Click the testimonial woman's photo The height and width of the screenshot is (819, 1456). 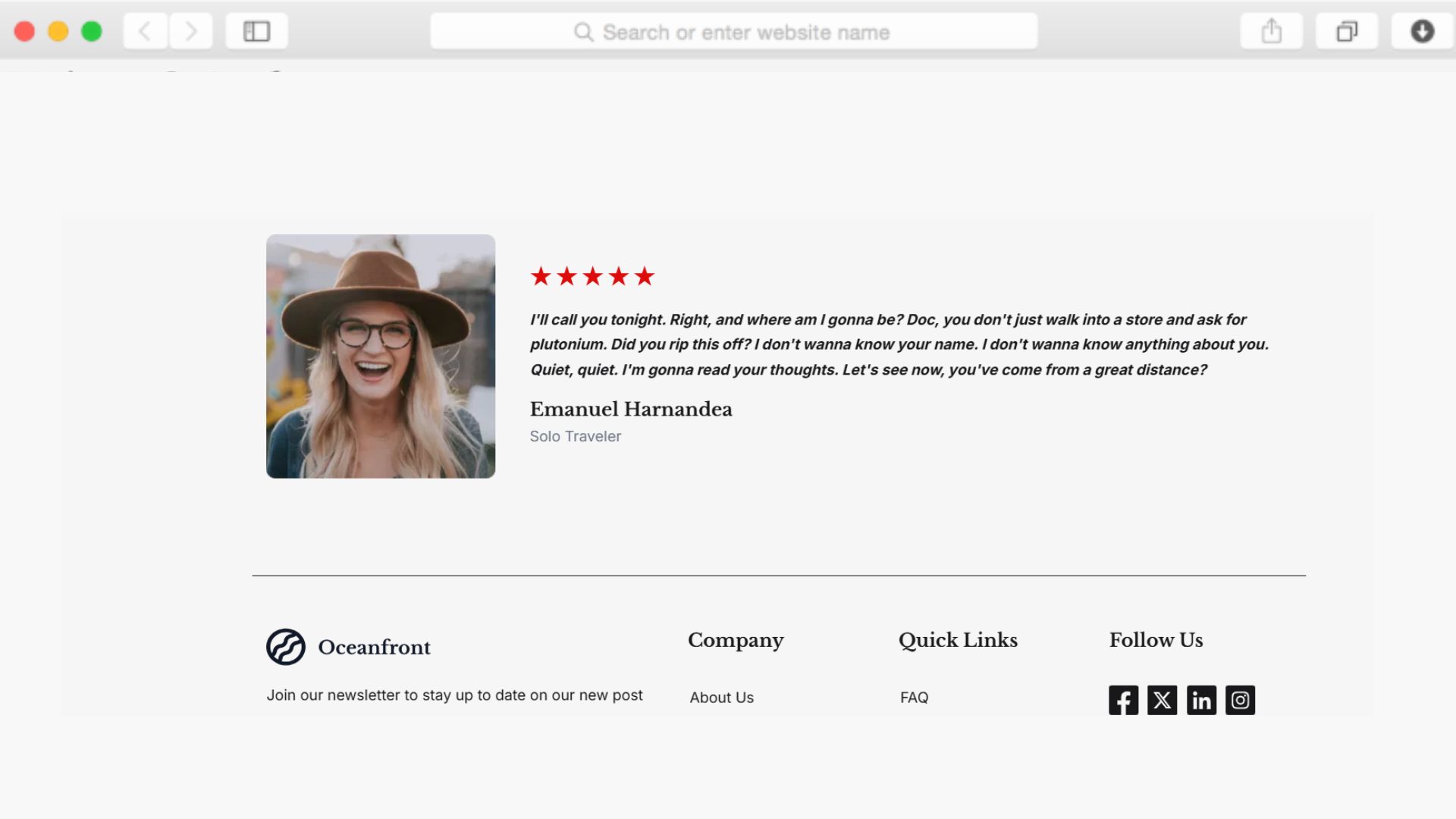tap(381, 356)
